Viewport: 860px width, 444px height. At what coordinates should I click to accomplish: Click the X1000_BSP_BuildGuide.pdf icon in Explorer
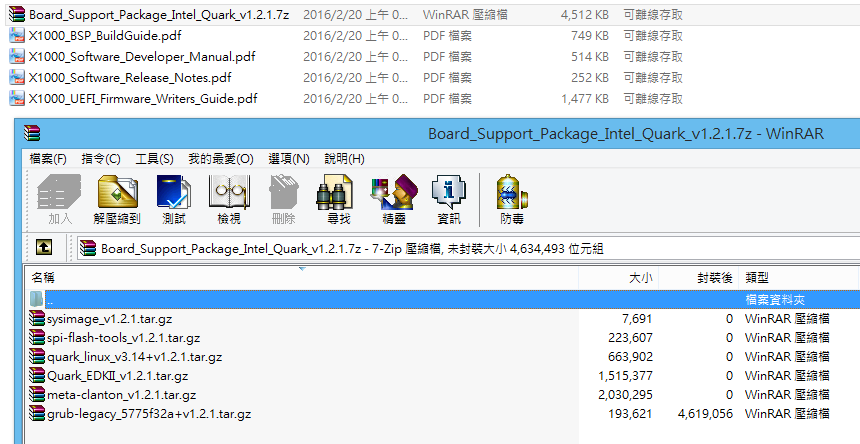(17, 36)
